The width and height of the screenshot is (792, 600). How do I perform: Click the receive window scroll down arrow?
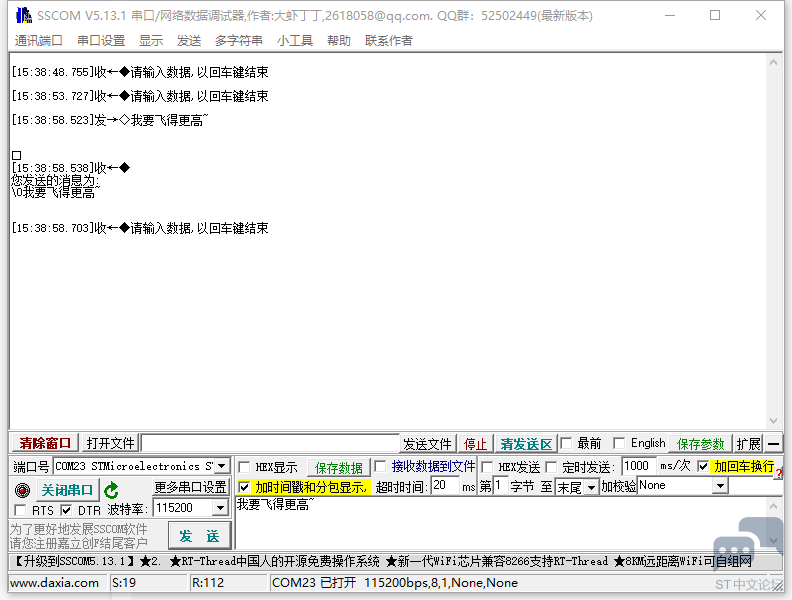(773, 421)
